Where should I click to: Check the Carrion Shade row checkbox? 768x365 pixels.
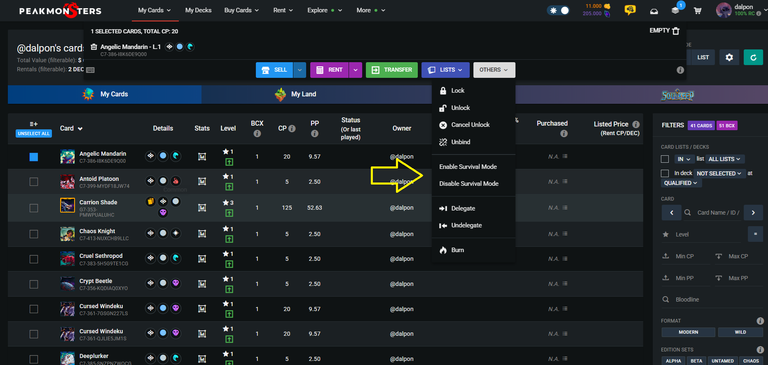[34, 208]
